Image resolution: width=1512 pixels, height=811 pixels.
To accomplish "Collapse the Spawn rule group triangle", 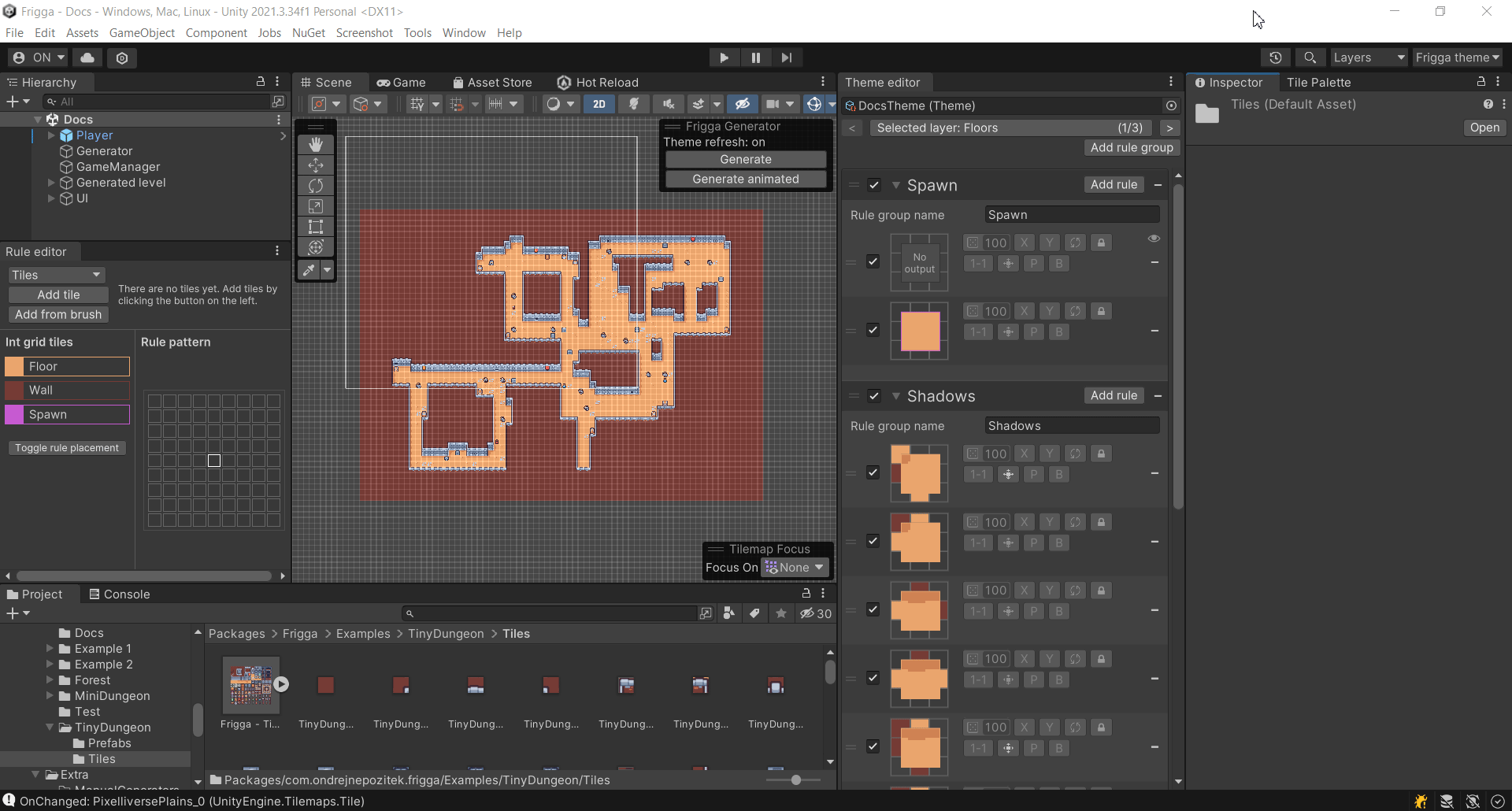I will click(x=896, y=185).
